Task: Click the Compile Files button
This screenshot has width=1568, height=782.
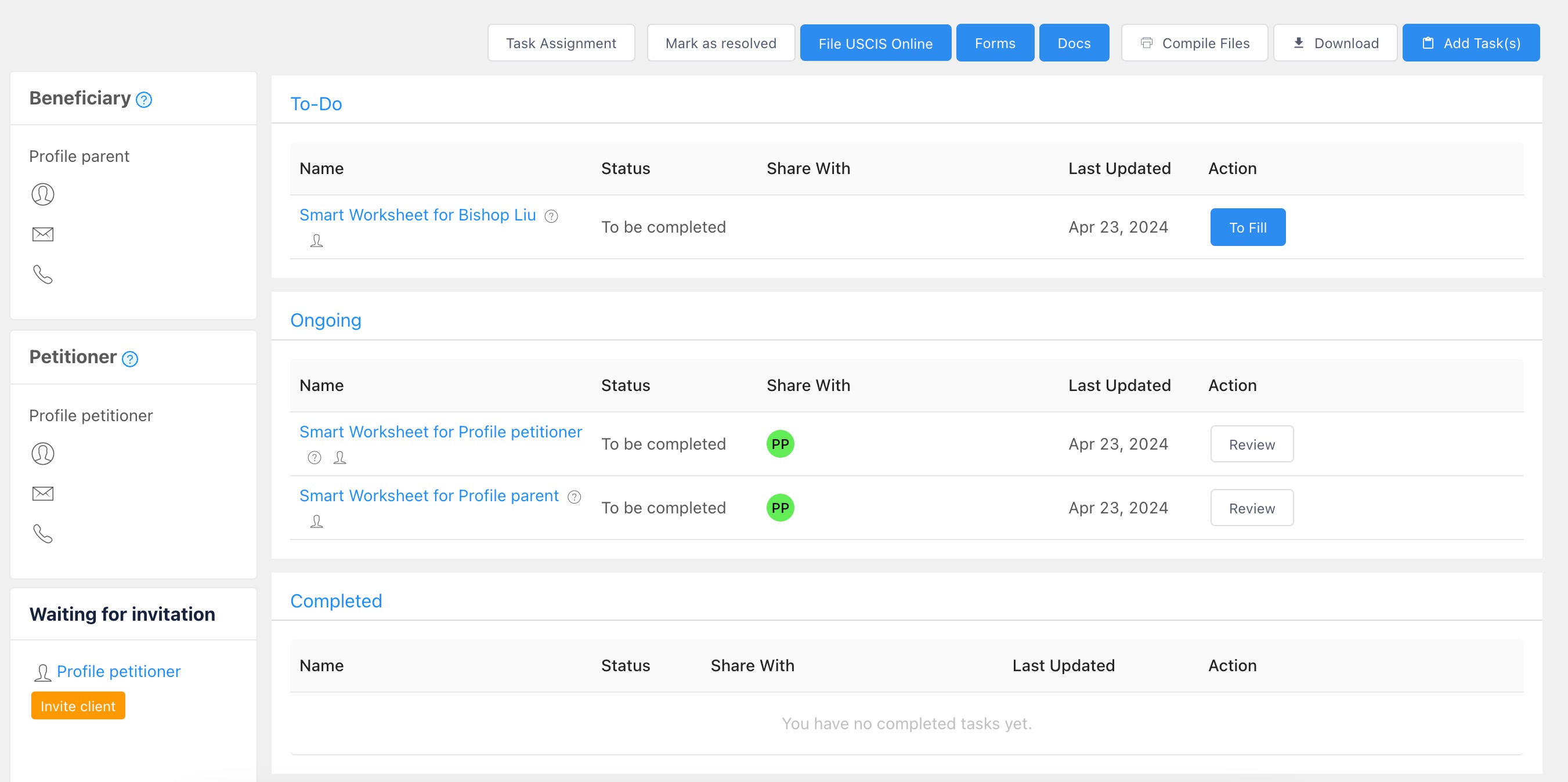Action: click(1194, 43)
